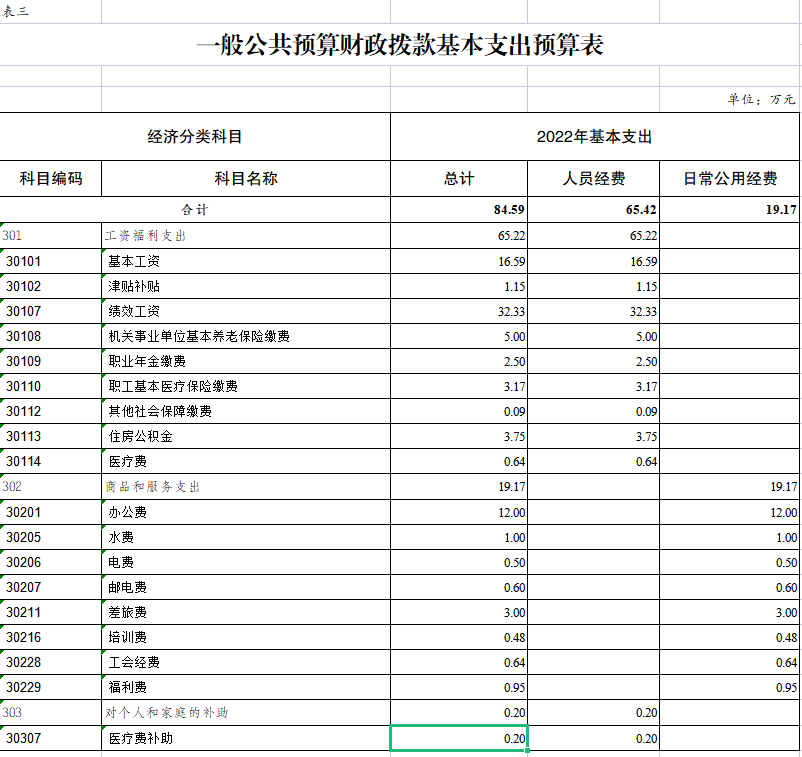
Task: Click the highlighted 医疗费补助 total cell 0.20
Action: point(459,739)
